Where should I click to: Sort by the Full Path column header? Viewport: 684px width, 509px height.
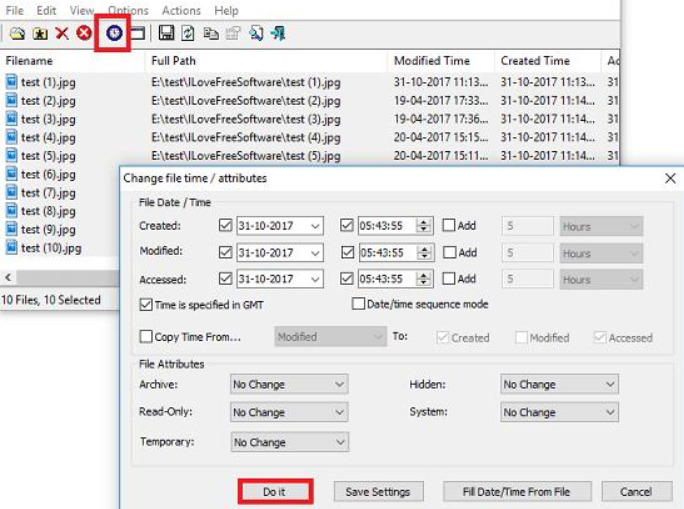(266, 61)
